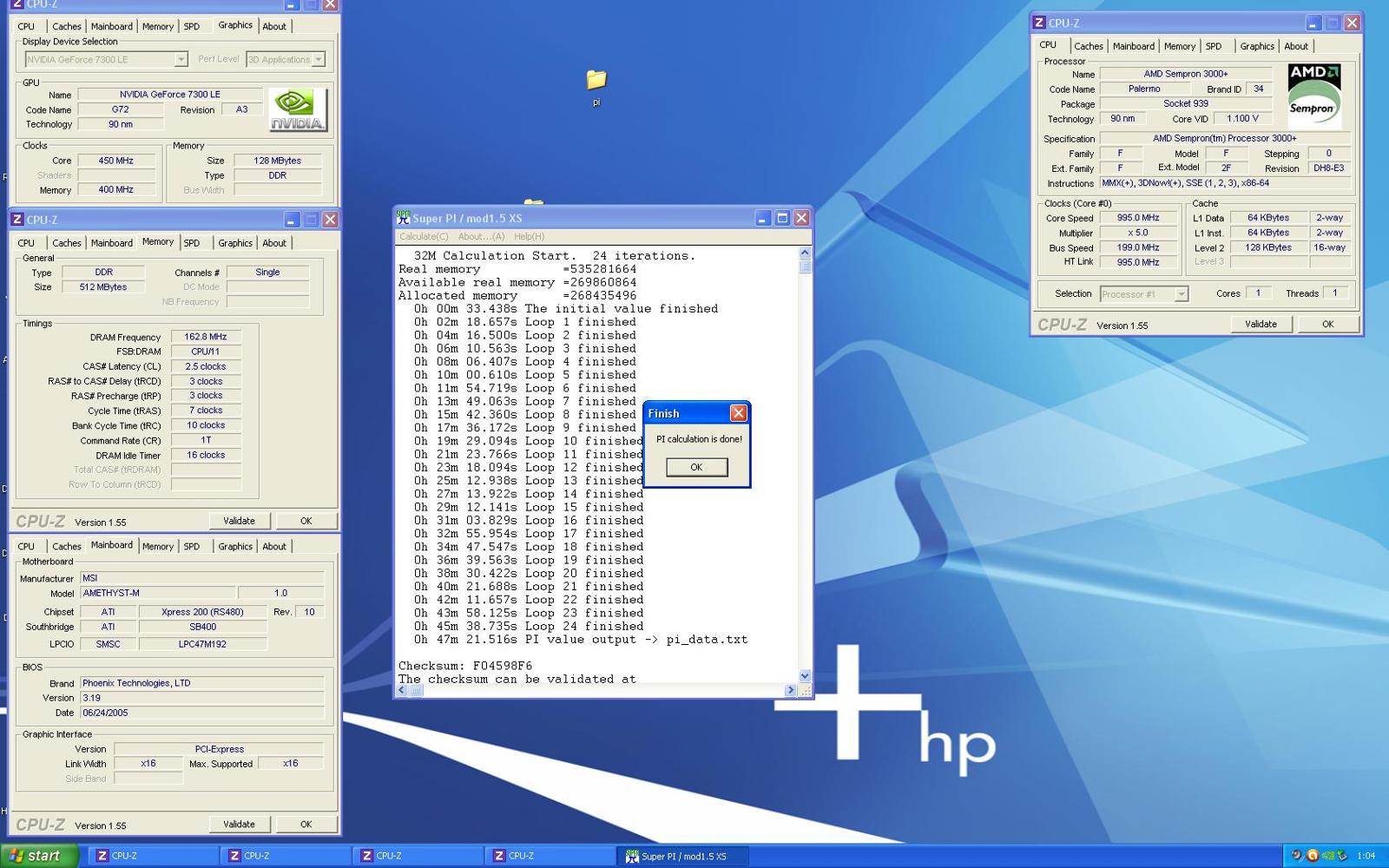The width and height of the screenshot is (1389, 868).
Task: Click the Memory Size 512 MBytes value
Action: (103, 287)
